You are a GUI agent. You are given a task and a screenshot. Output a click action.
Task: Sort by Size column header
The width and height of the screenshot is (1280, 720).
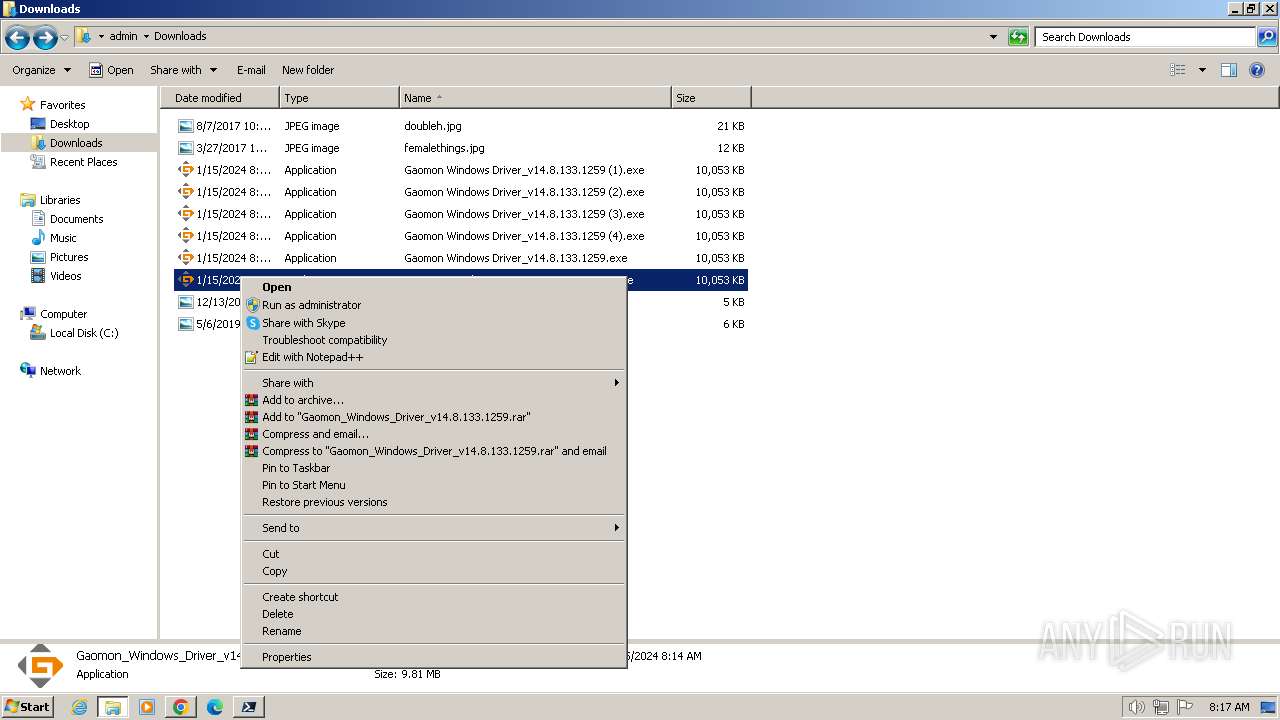[711, 98]
